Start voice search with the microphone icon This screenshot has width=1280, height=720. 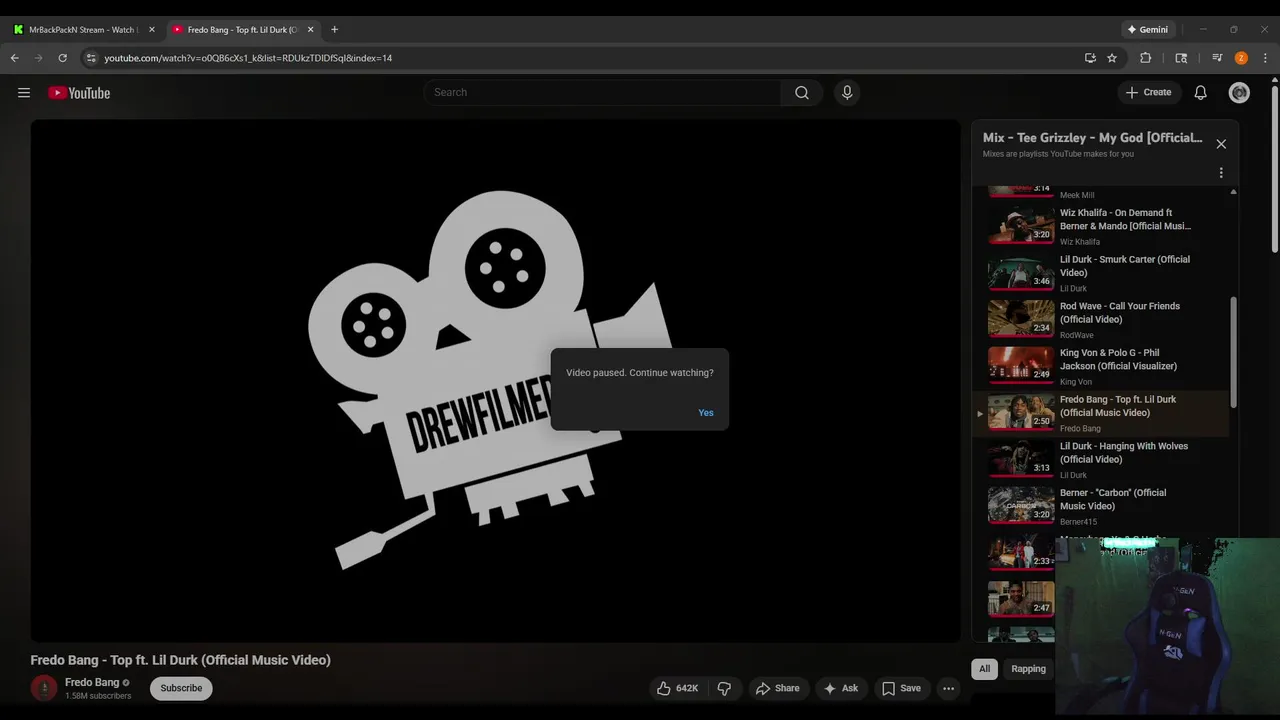pos(847,93)
